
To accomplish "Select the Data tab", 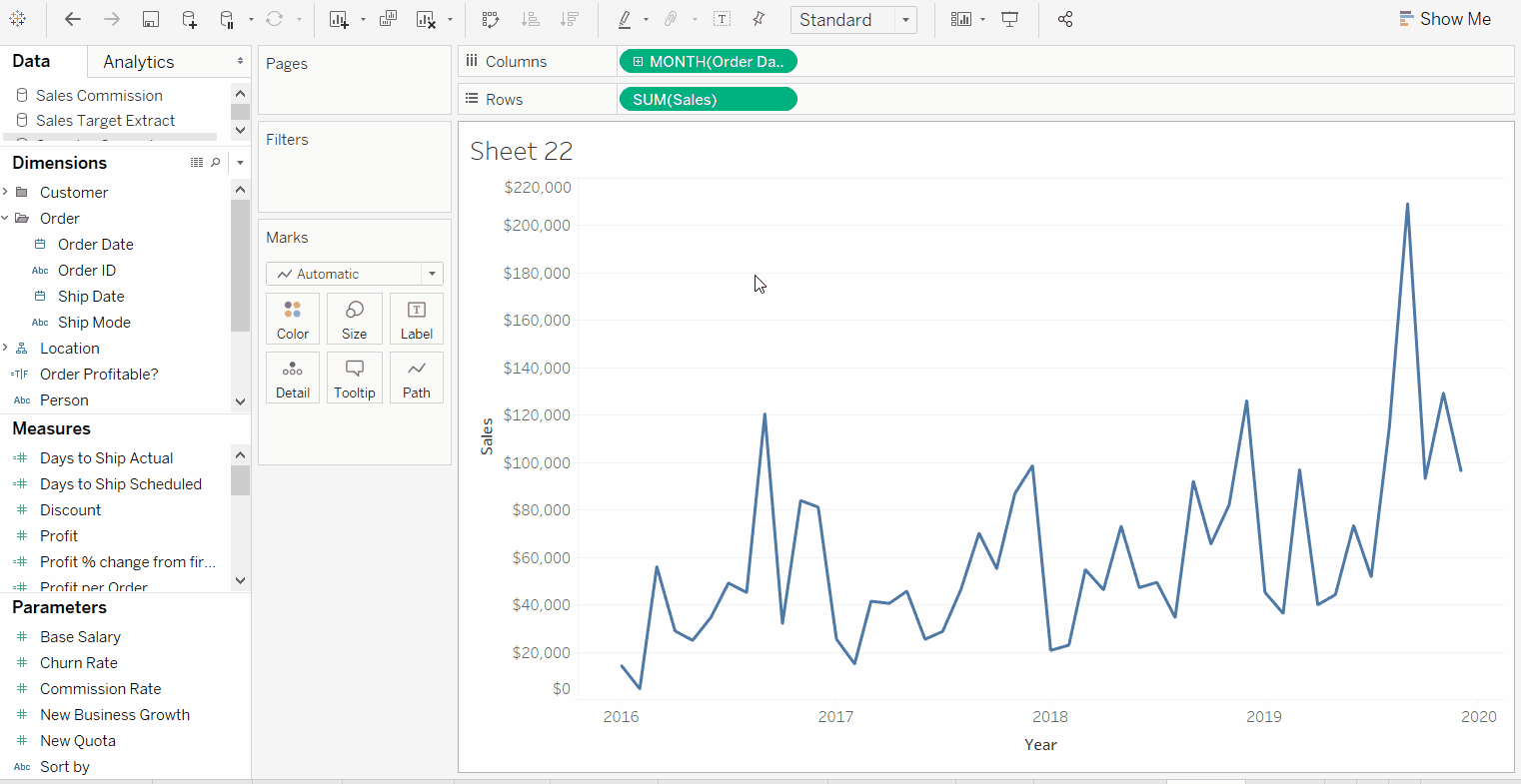I will (31, 61).
